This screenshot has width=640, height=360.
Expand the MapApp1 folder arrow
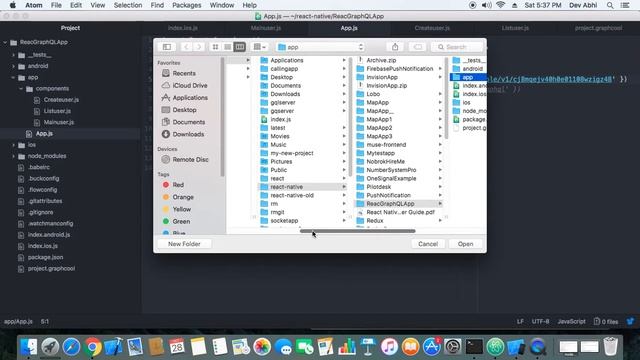pyautogui.click(x=440, y=119)
